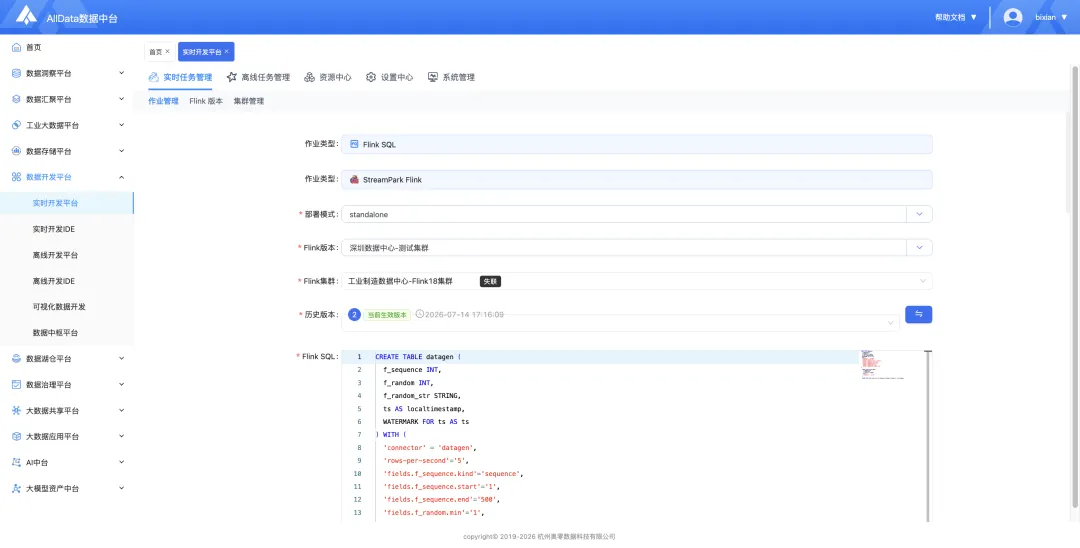Screen dimensions: 1080x548
Task: Expand the 数据汇聚平台 menu chevron
Action: point(121,99)
